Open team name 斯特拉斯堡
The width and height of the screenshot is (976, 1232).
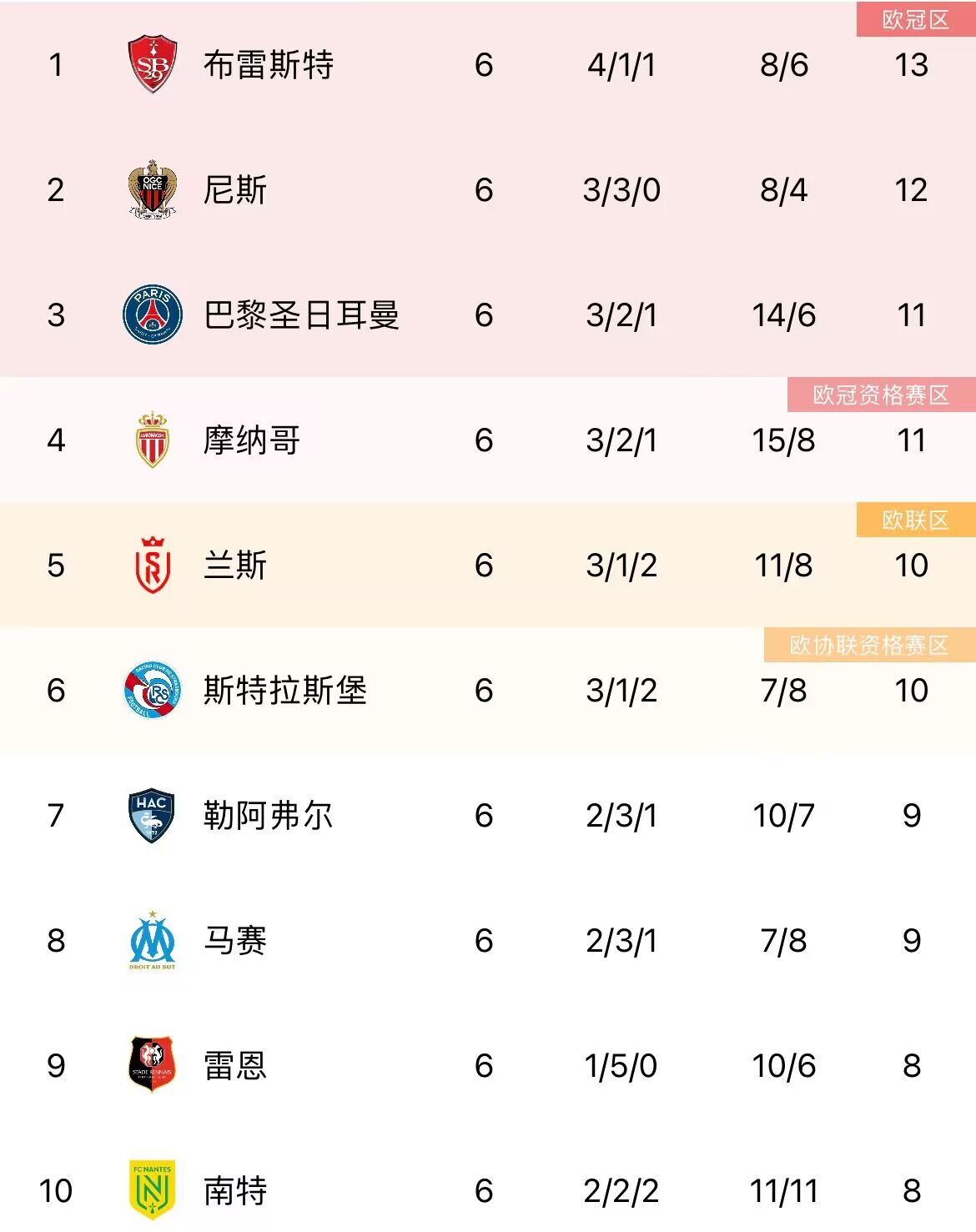pyautogui.click(x=285, y=691)
